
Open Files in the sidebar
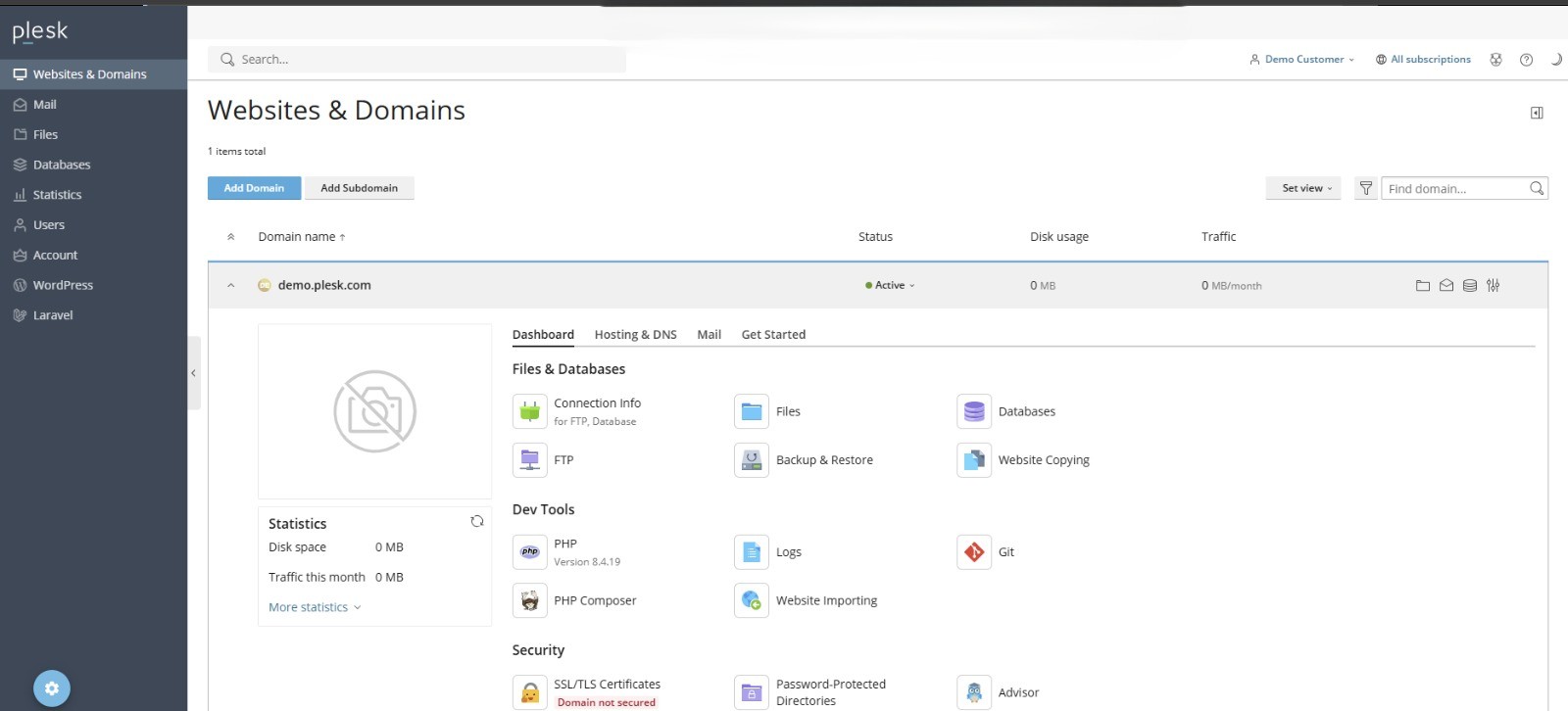tap(93, 135)
